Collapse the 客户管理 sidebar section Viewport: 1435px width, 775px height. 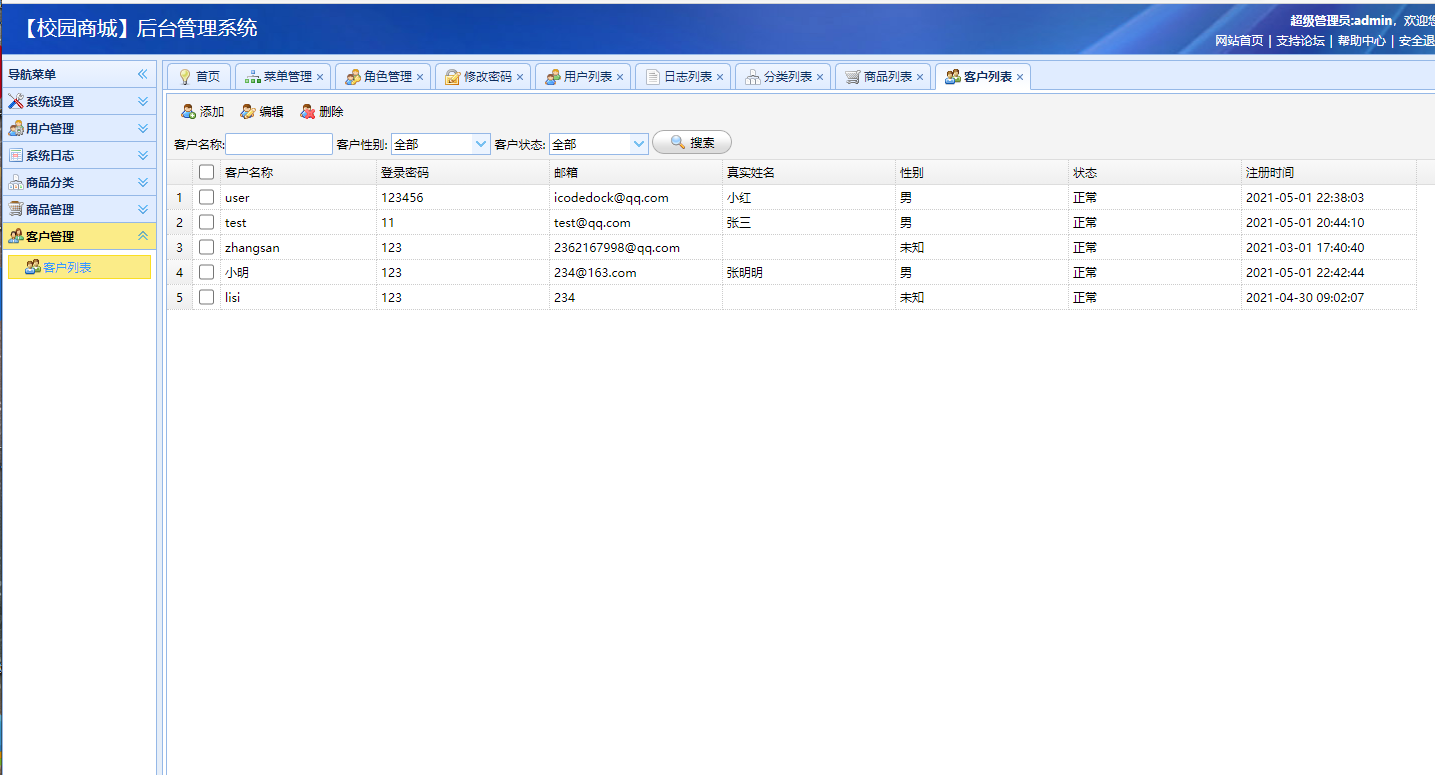tap(142, 236)
